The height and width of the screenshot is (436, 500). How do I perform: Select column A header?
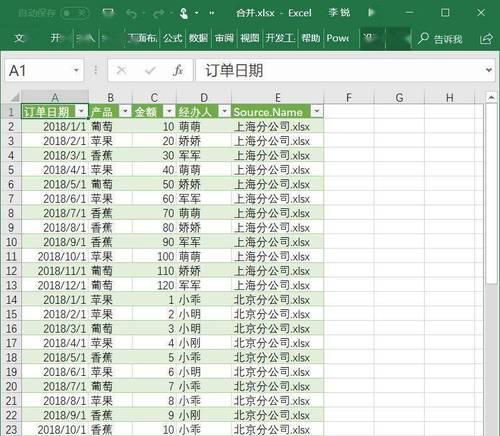[x=55, y=98]
